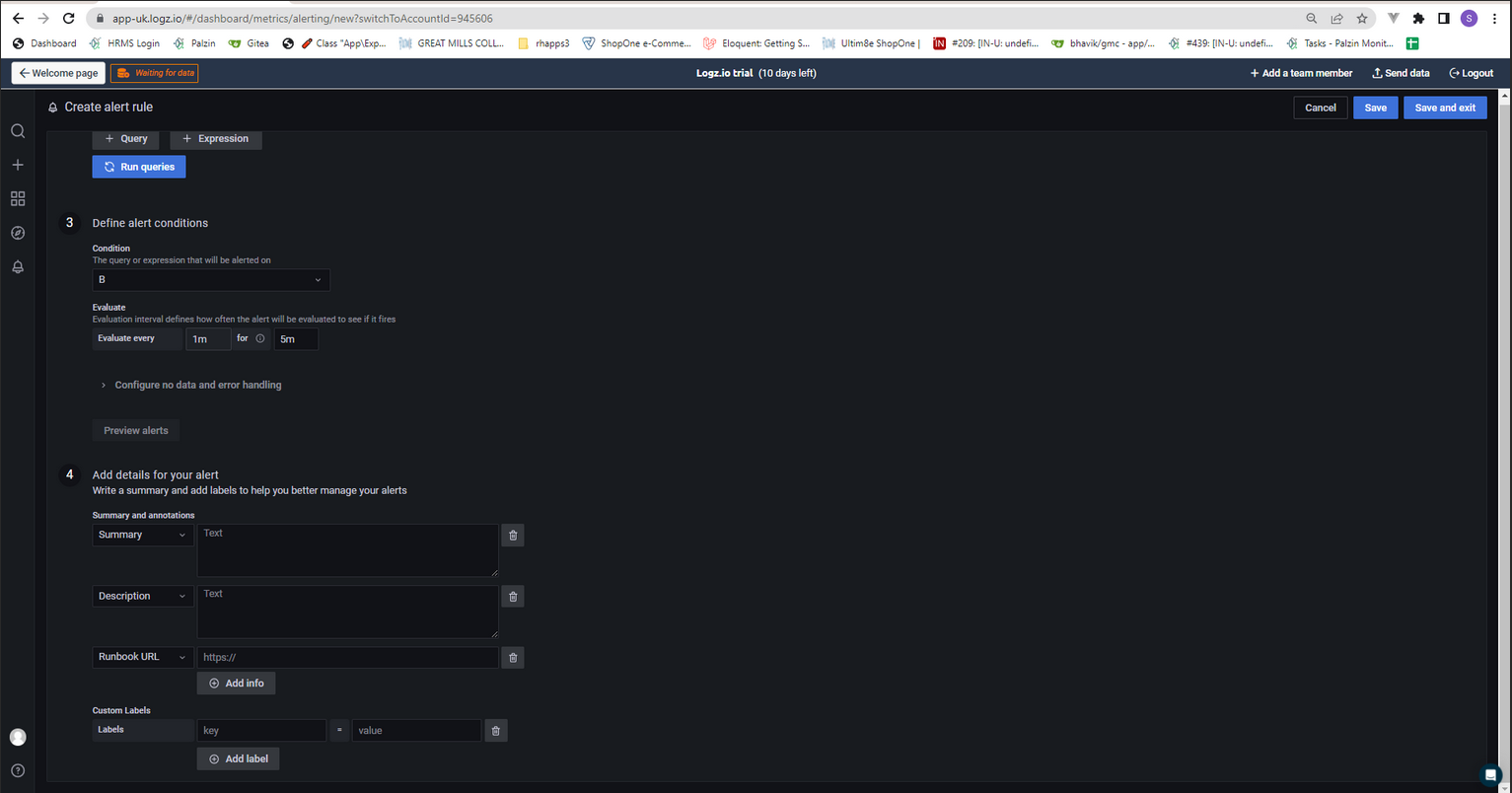Bookmark this page with the star icon
This screenshot has width=1512, height=793.
[x=1362, y=18]
